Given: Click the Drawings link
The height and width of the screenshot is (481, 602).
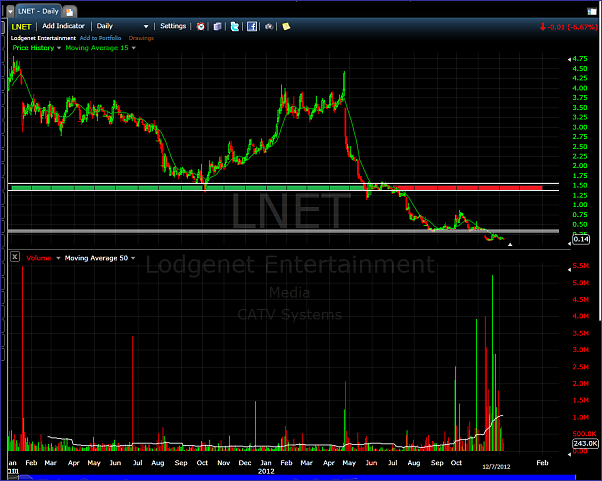Looking at the screenshot, I should [x=141, y=38].
